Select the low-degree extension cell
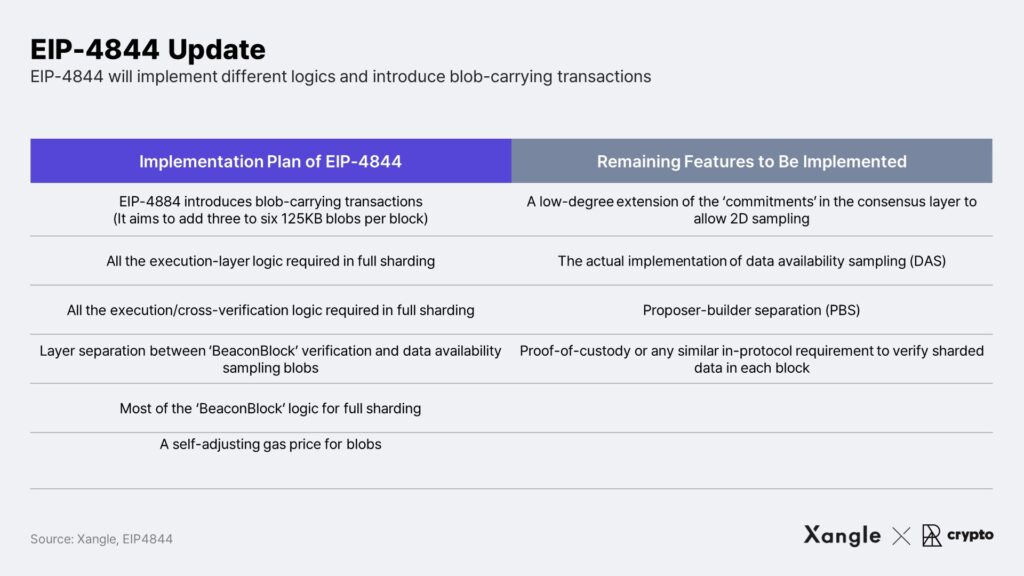Viewport: 1024px width, 576px height. pyautogui.click(x=752, y=210)
